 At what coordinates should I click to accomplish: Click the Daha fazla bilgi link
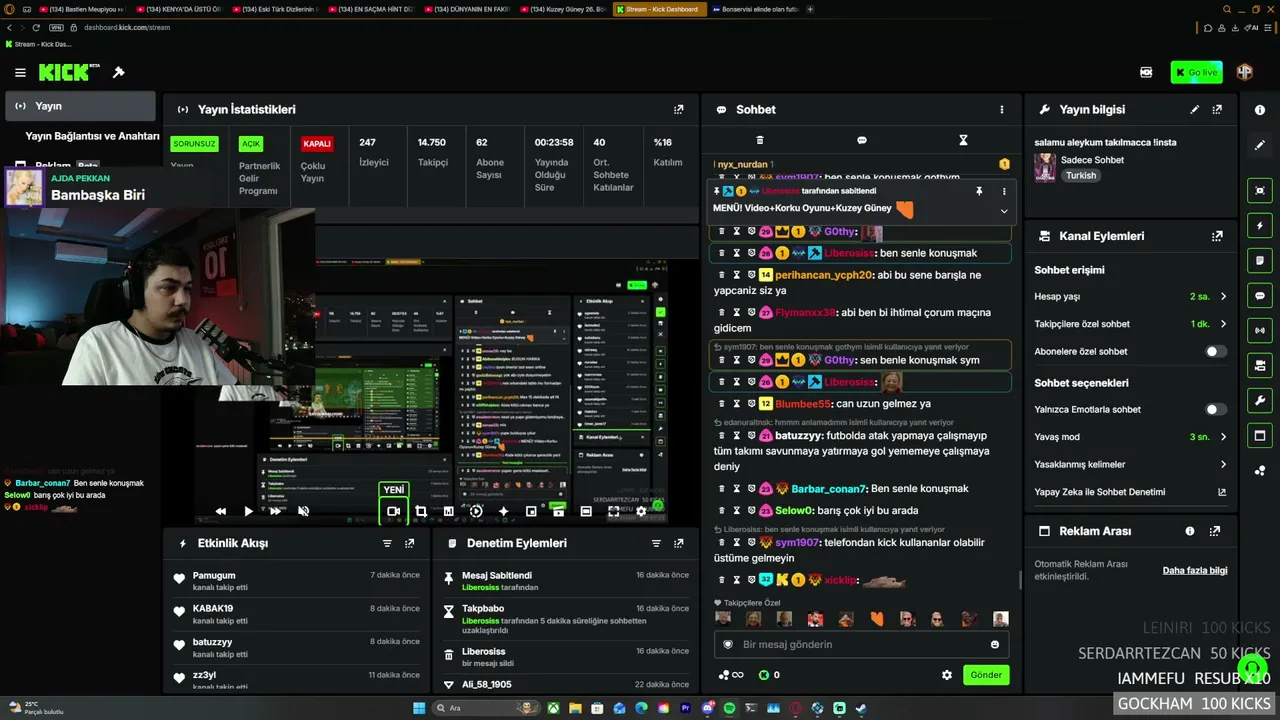coord(1195,571)
